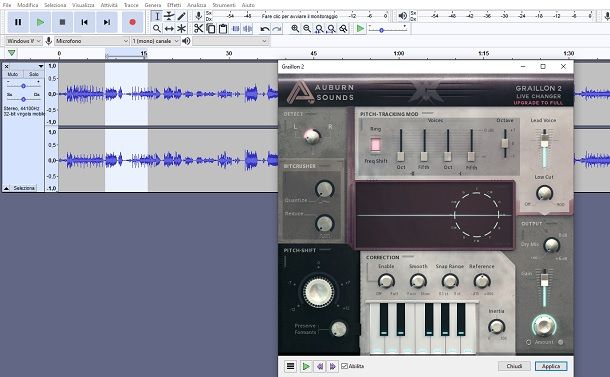Open the Modifica menu
This screenshot has height=377, width=610.
28,5
